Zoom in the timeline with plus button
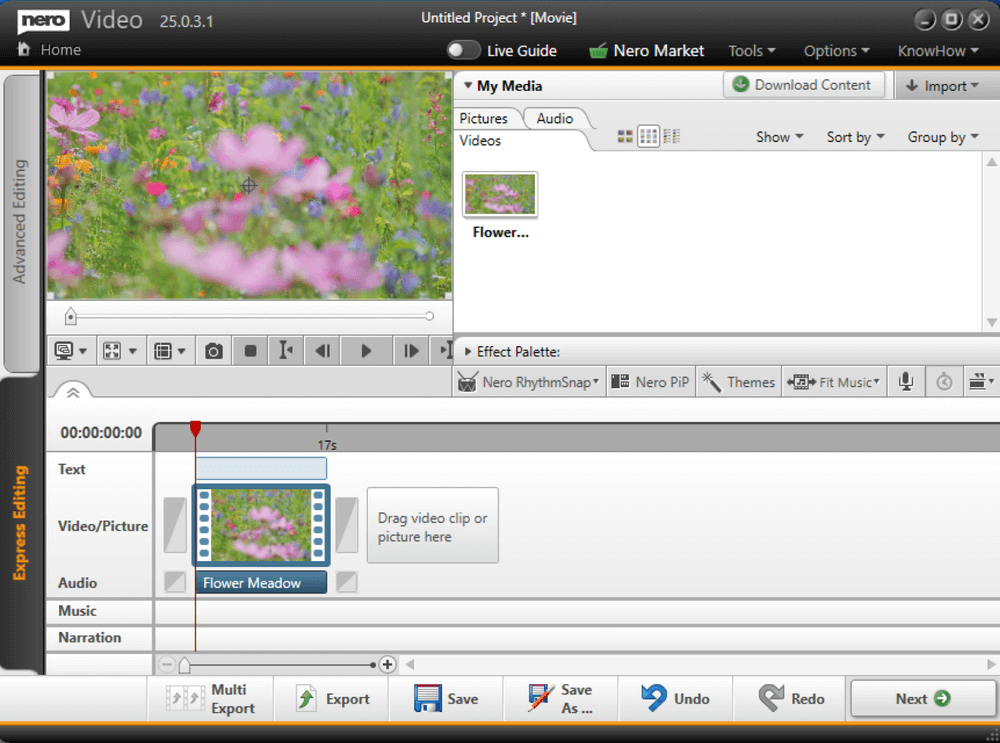Viewport: 1000px width, 743px height. pos(387,665)
